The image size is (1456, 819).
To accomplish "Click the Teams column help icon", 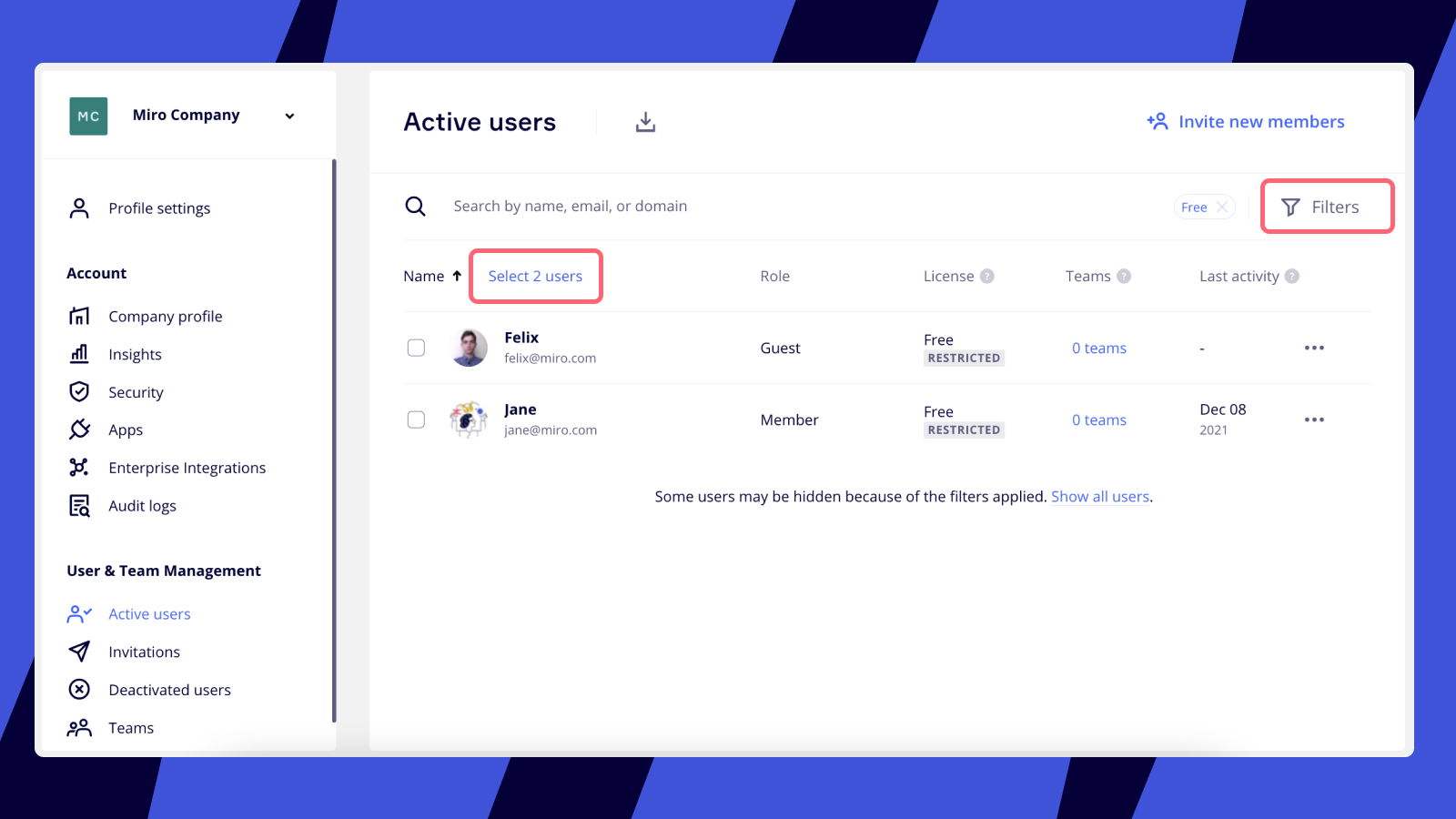I will [1124, 277].
